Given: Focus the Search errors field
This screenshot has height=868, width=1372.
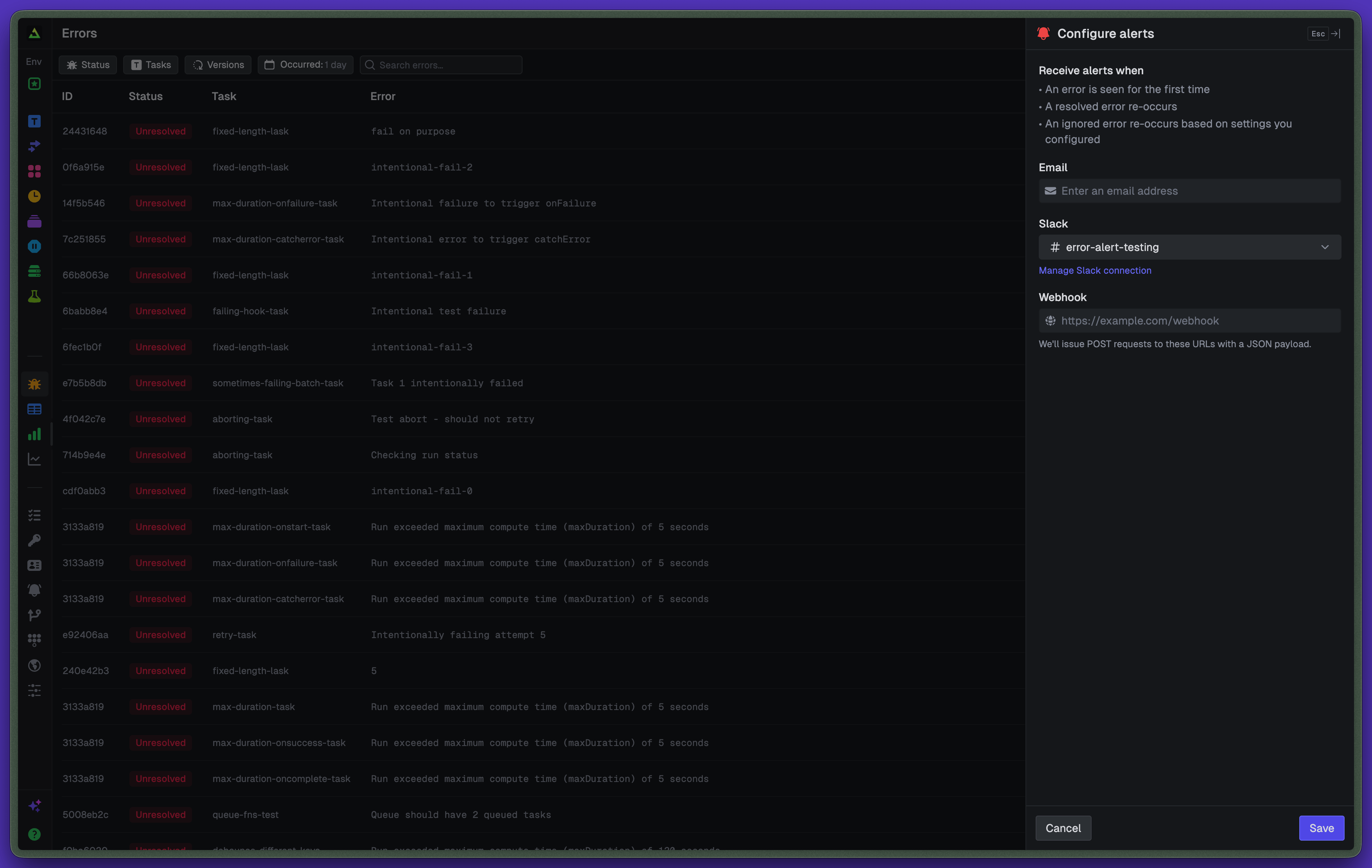Looking at the screenshot, I should point(441,65).
